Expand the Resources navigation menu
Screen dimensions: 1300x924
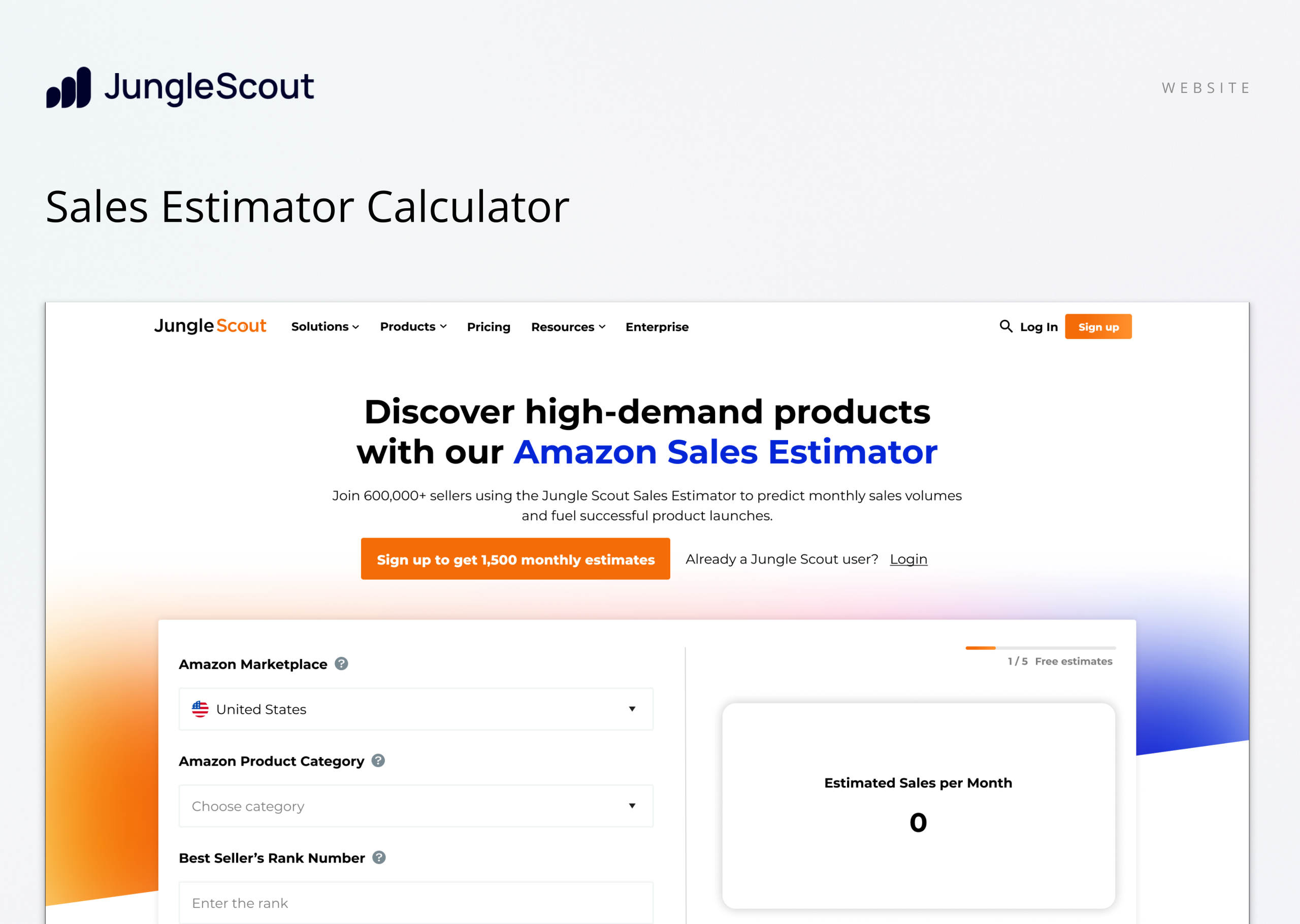(x=568, y=327)
